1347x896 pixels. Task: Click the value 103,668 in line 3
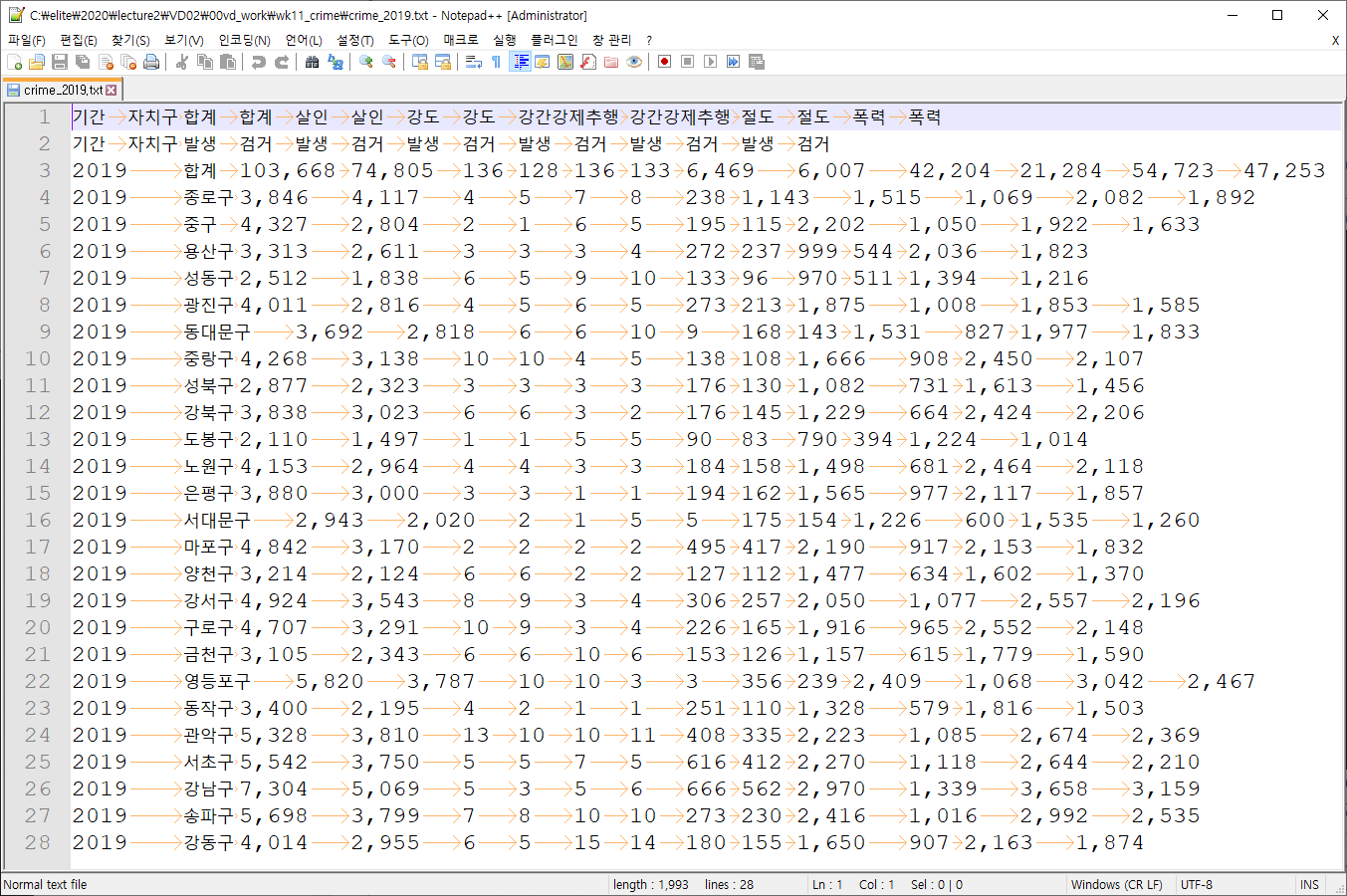coord(288,170)
